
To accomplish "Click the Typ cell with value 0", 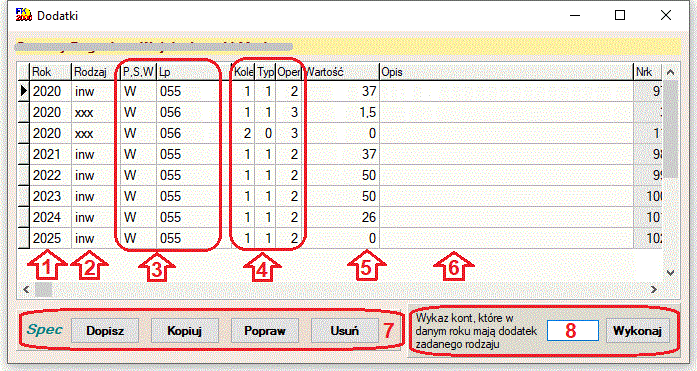I will click(x=265, y=134).
